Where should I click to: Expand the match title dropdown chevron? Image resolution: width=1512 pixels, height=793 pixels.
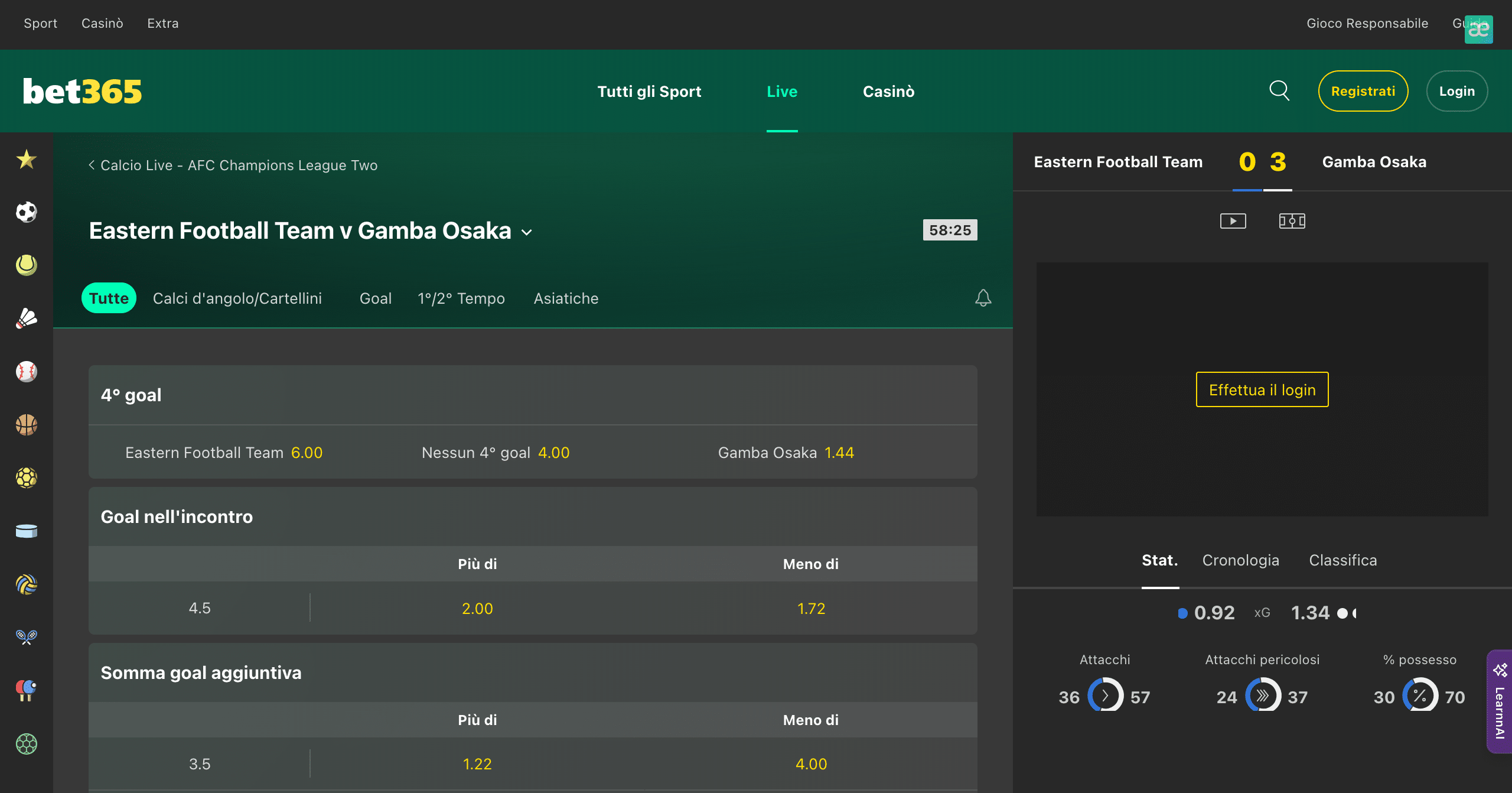pyautogui.click(x=526, y=232)
